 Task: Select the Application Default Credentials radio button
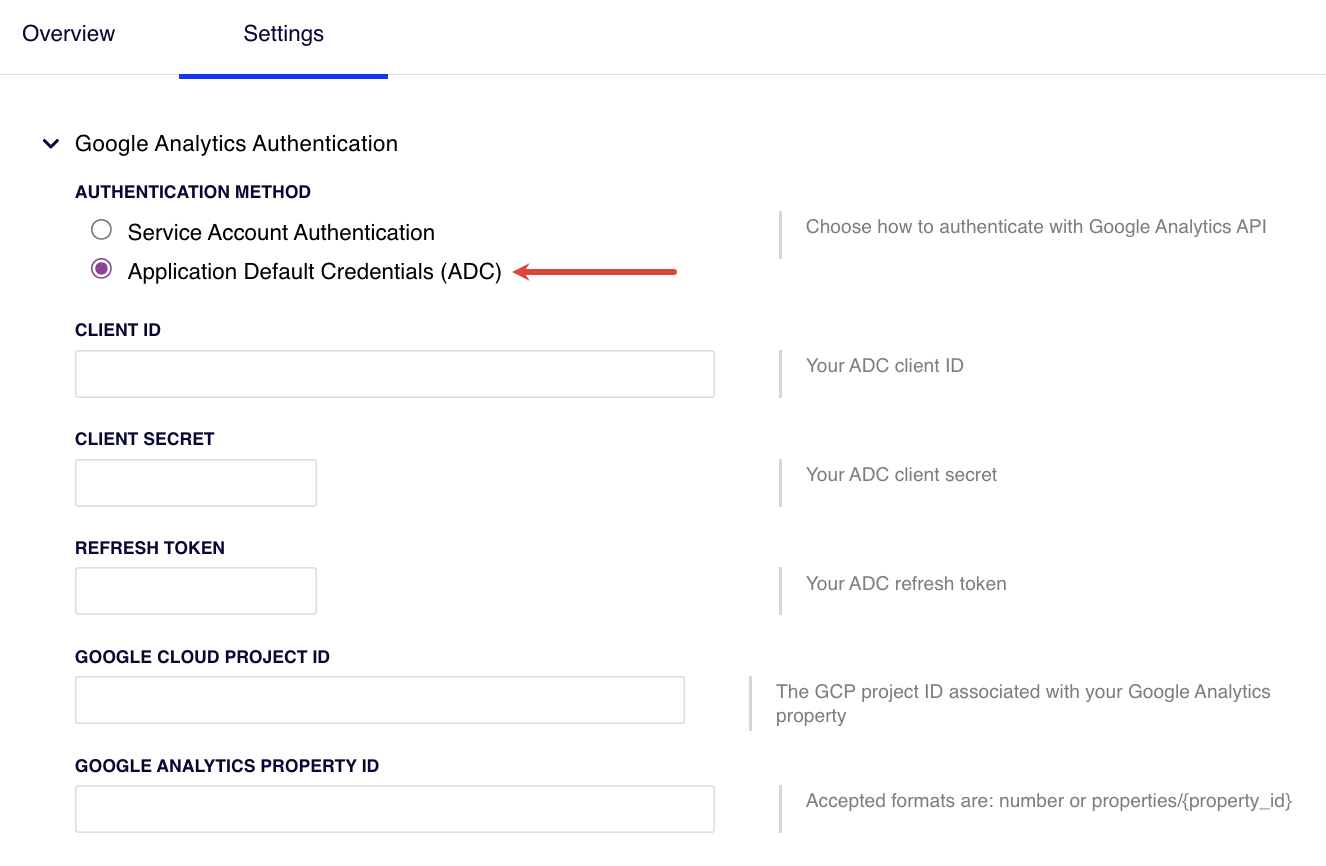pos(101,269)
